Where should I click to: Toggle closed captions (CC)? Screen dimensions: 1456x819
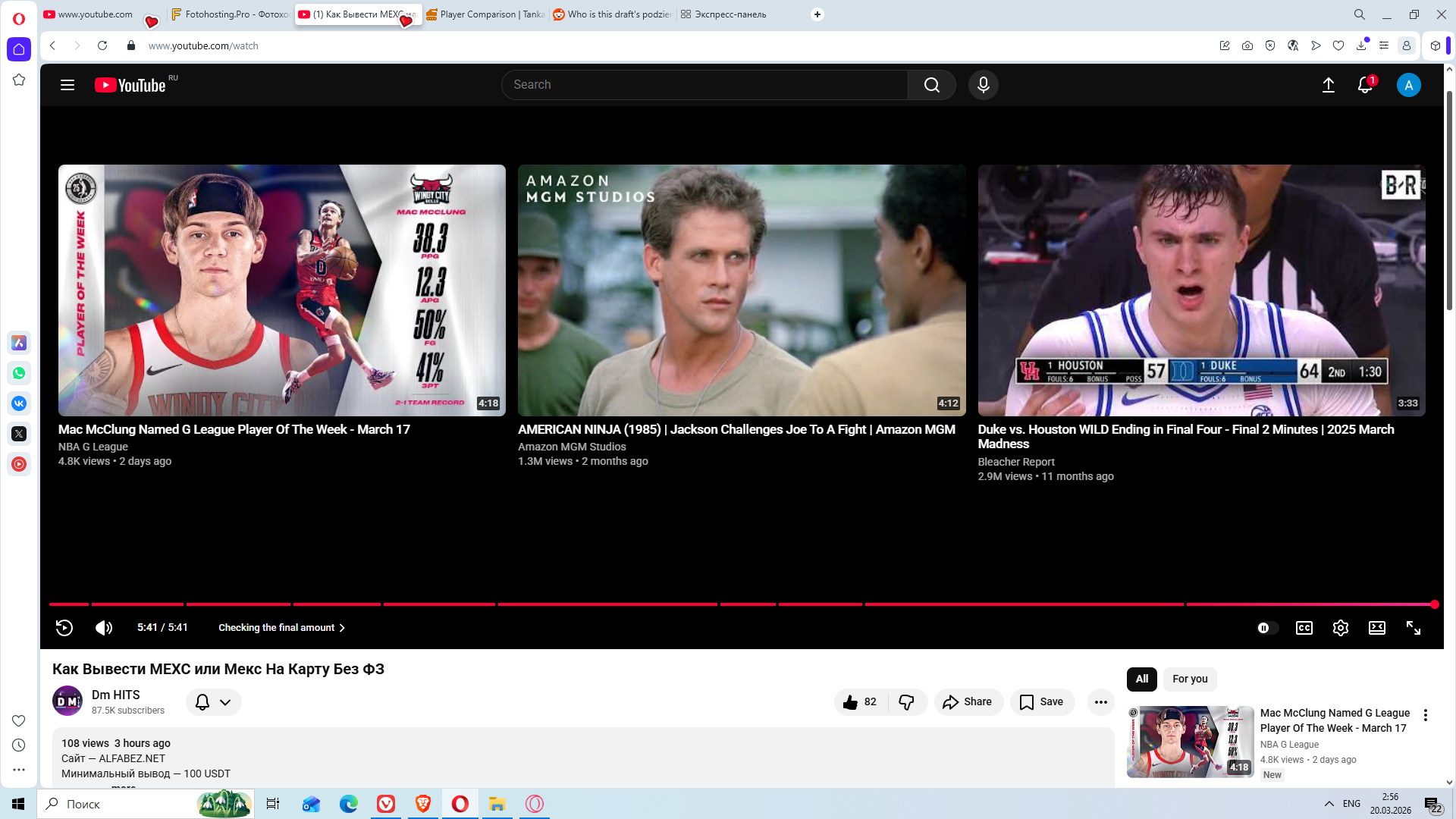click(1304, 628)
